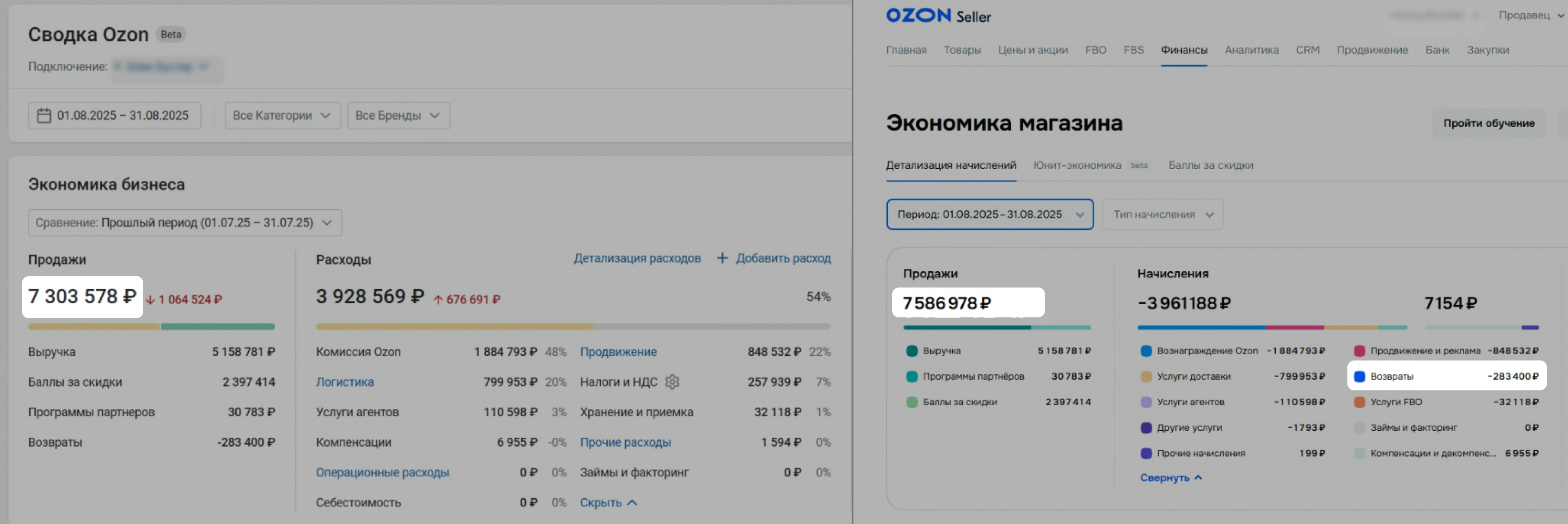Screen dimensions: 1568x524
Task: Expand the Сравнение period dropdown
Action: click(x=185, y=223)
